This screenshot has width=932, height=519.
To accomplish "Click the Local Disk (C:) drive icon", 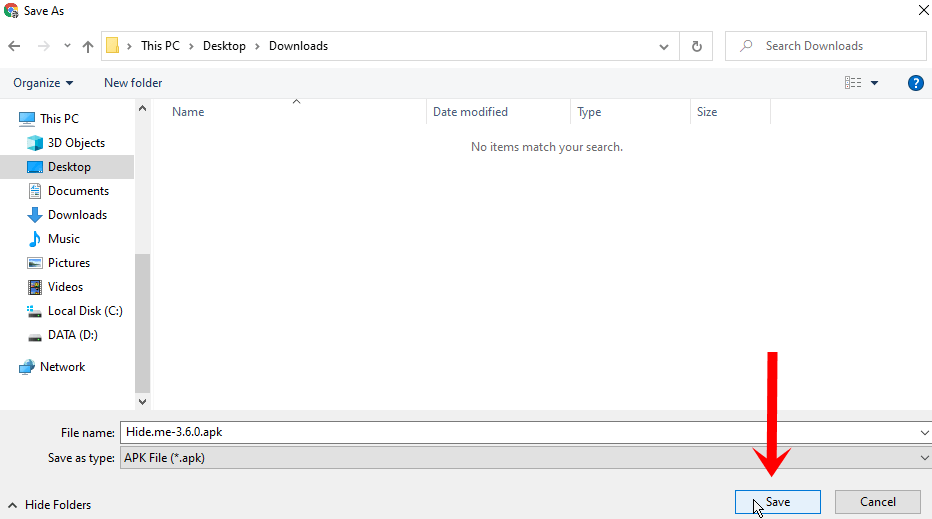I will (x=34, y=311).
